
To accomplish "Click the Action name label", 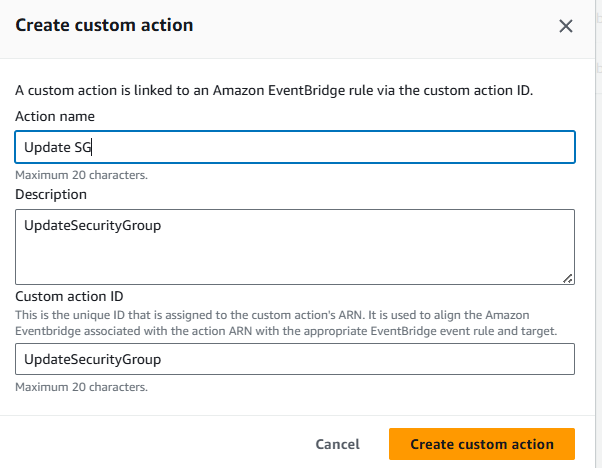I will pyautogui.click(x=55, y=116).
